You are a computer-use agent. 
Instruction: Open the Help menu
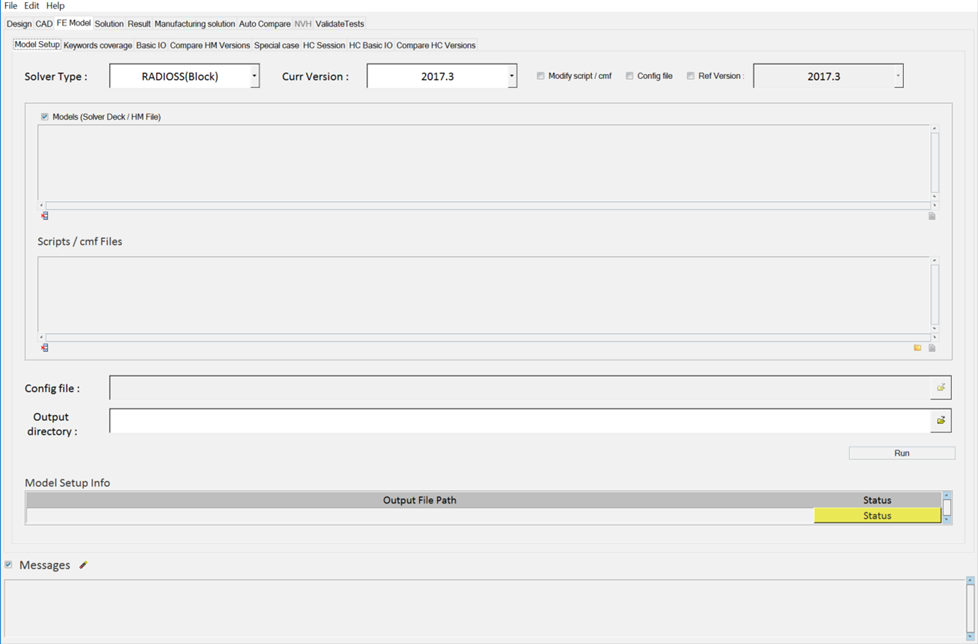point(56,6)
